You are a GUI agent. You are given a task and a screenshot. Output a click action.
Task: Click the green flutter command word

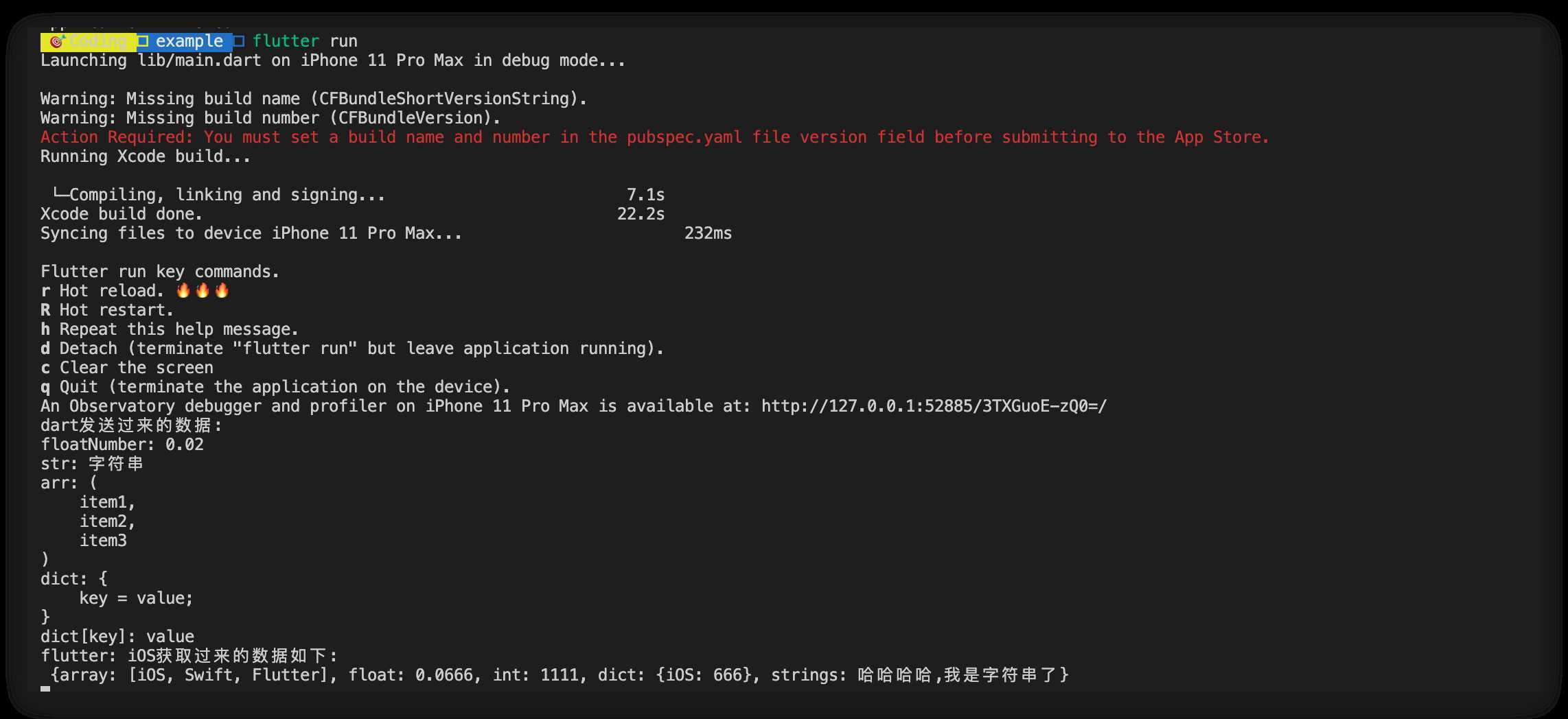(286, 41)
